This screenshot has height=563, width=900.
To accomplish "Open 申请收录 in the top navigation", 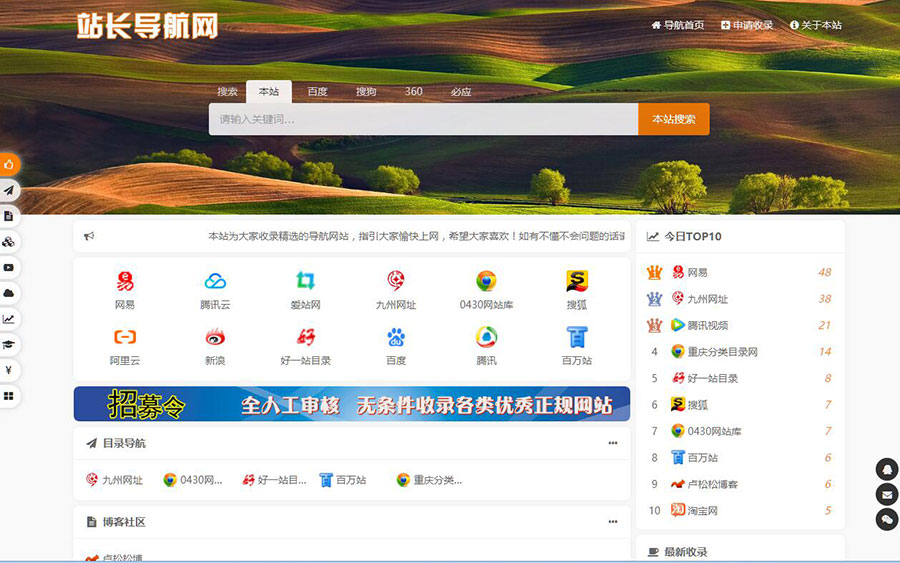I will coord(747,25).
